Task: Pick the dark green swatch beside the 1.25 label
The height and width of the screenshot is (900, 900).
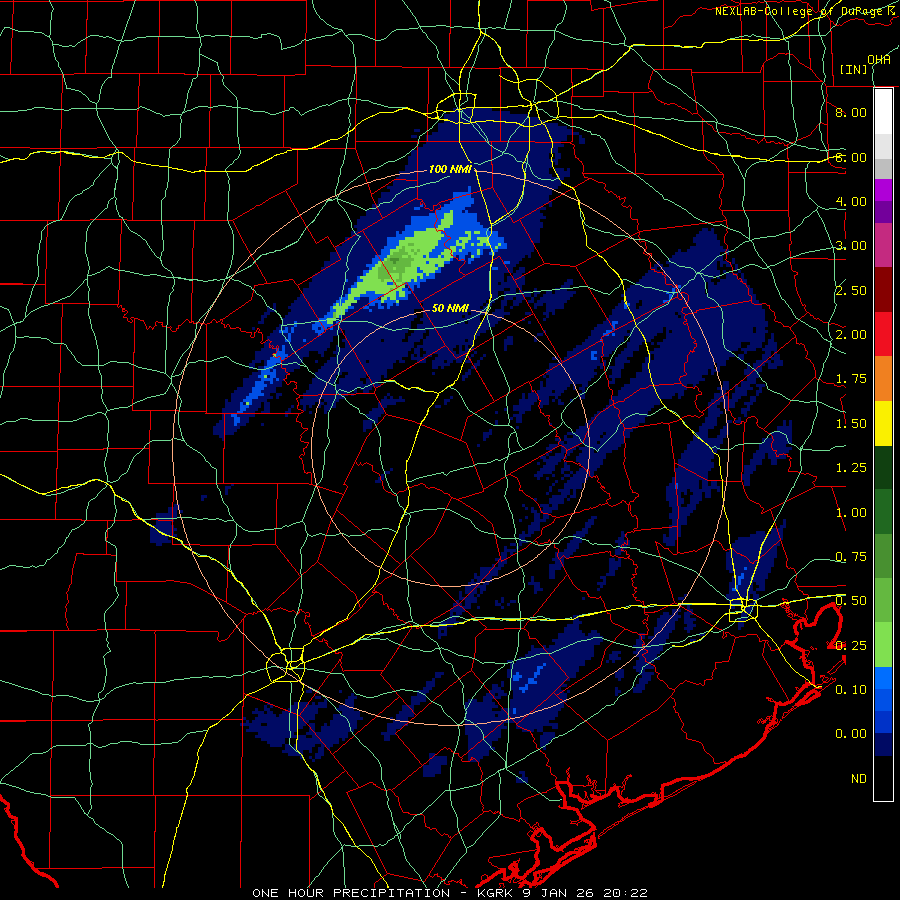Action: (x=883, y=468)
